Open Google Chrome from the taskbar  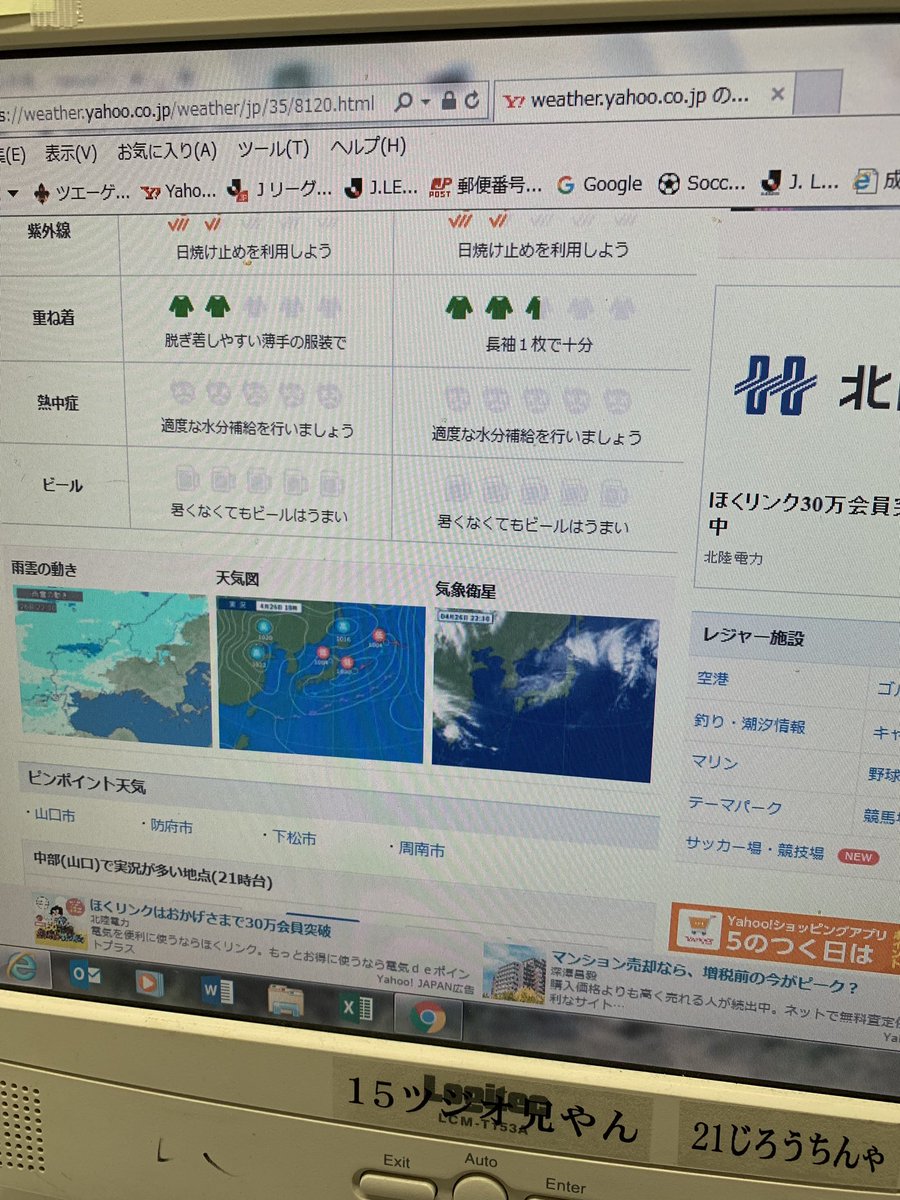[428, 1016]
